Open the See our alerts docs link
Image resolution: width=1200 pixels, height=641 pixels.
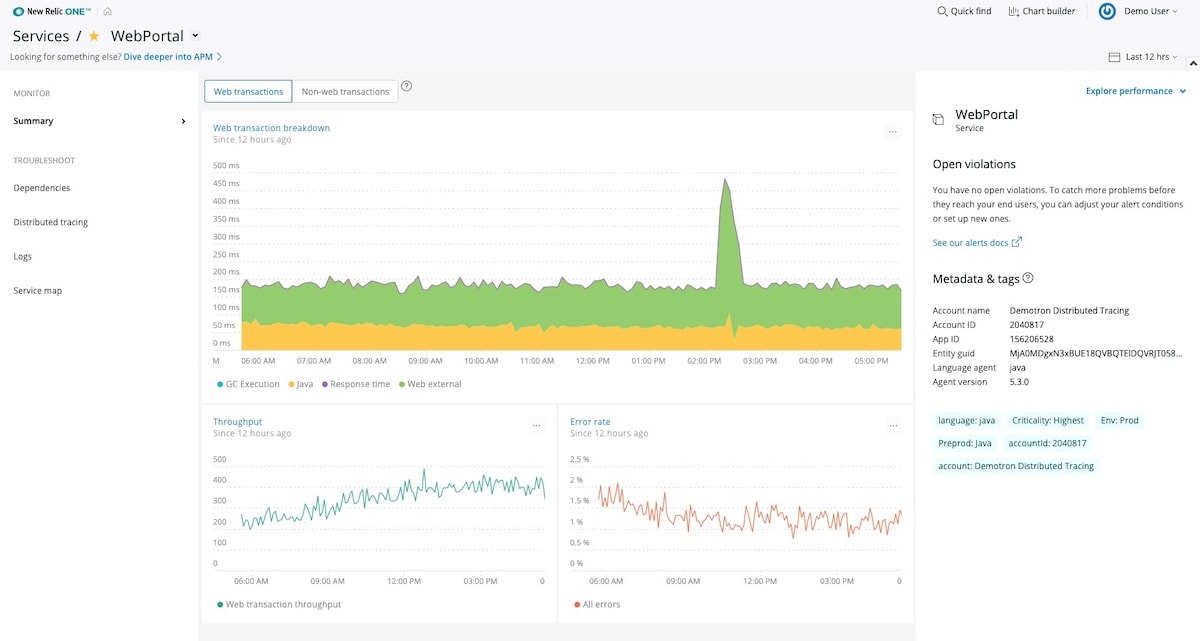(977, 243)
